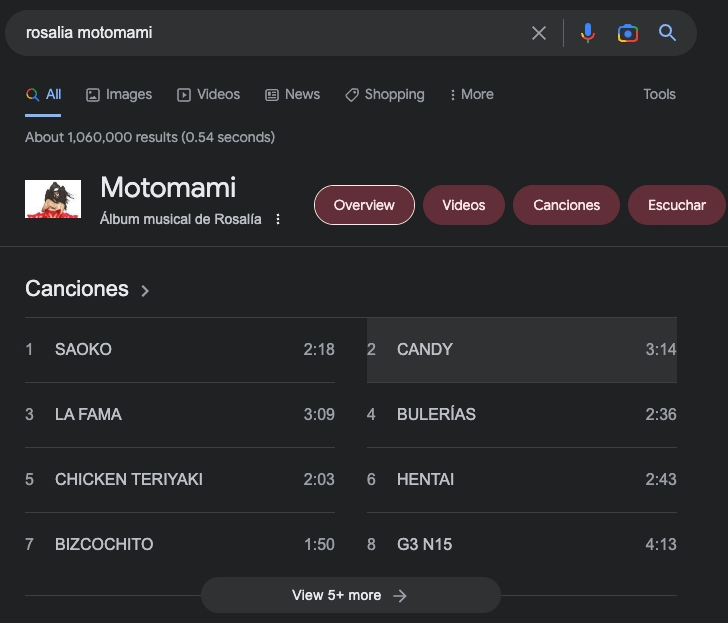
Task: Open the Tools filter options
Action: pyautogui.click(x=659, y=95)
